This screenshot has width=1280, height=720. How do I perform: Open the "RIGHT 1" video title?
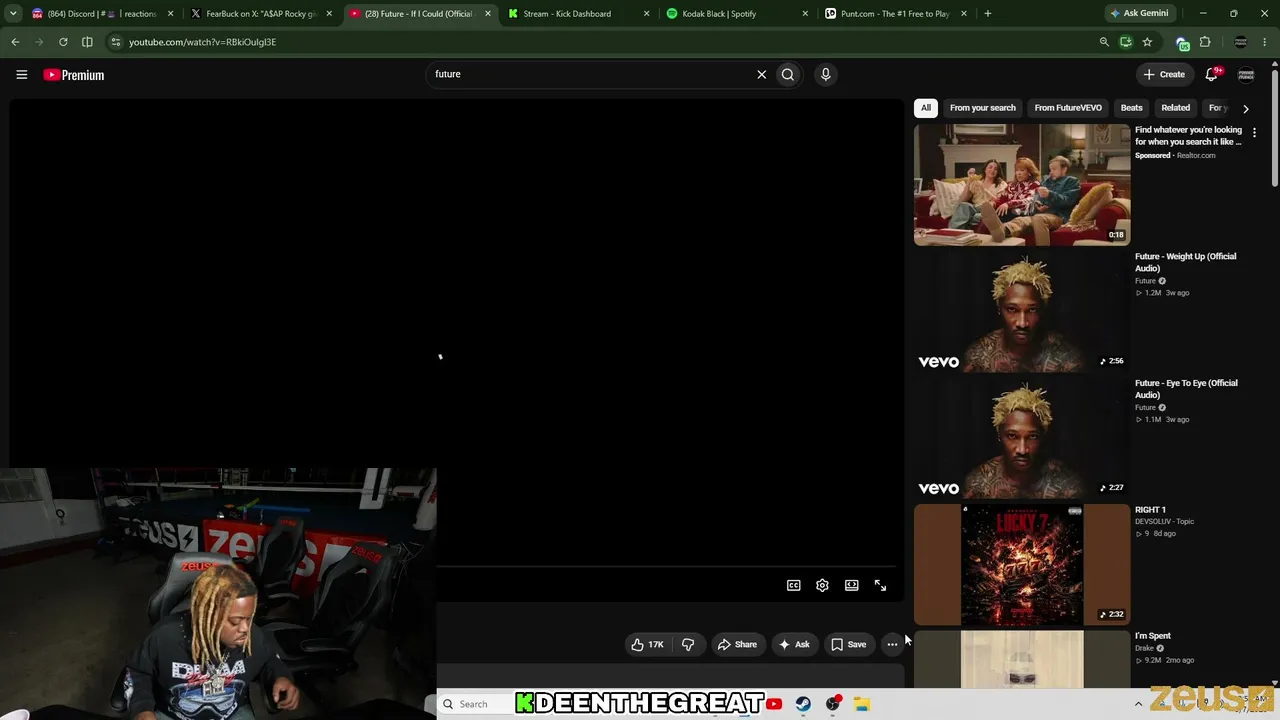click(1150, 510)
